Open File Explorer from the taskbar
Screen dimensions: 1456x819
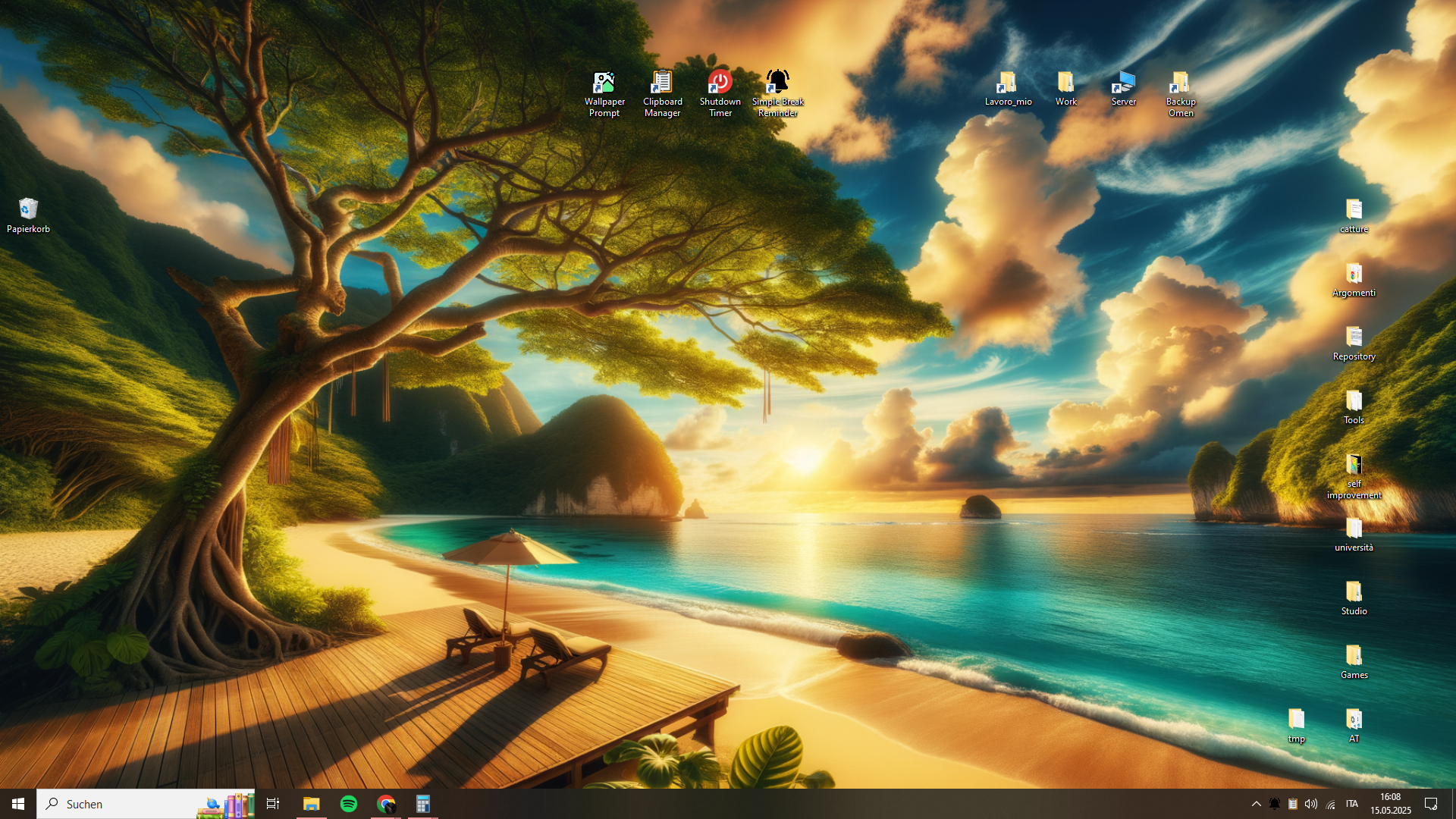311,804
